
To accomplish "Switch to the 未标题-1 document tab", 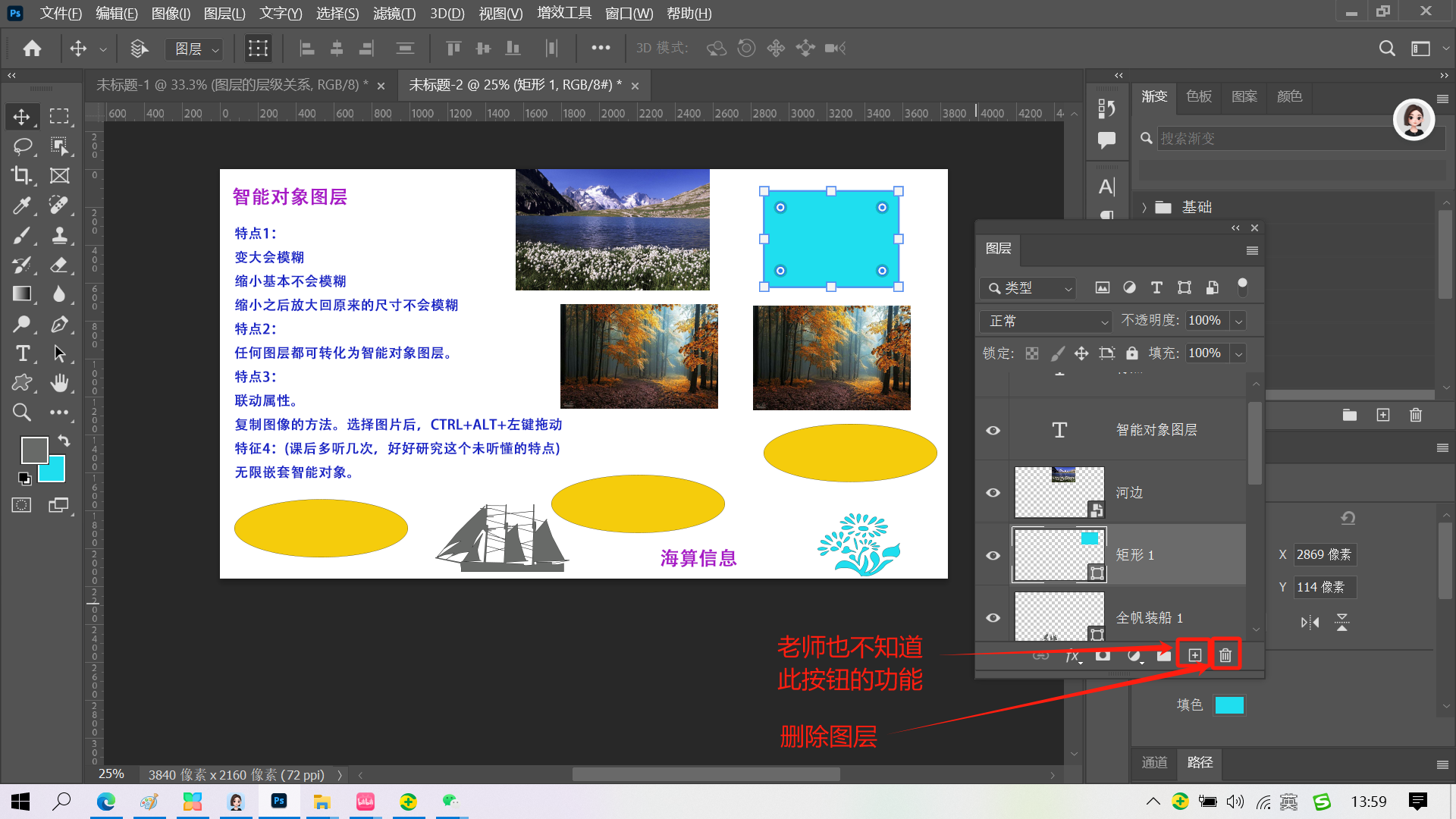I will click(x=231, y=85).
